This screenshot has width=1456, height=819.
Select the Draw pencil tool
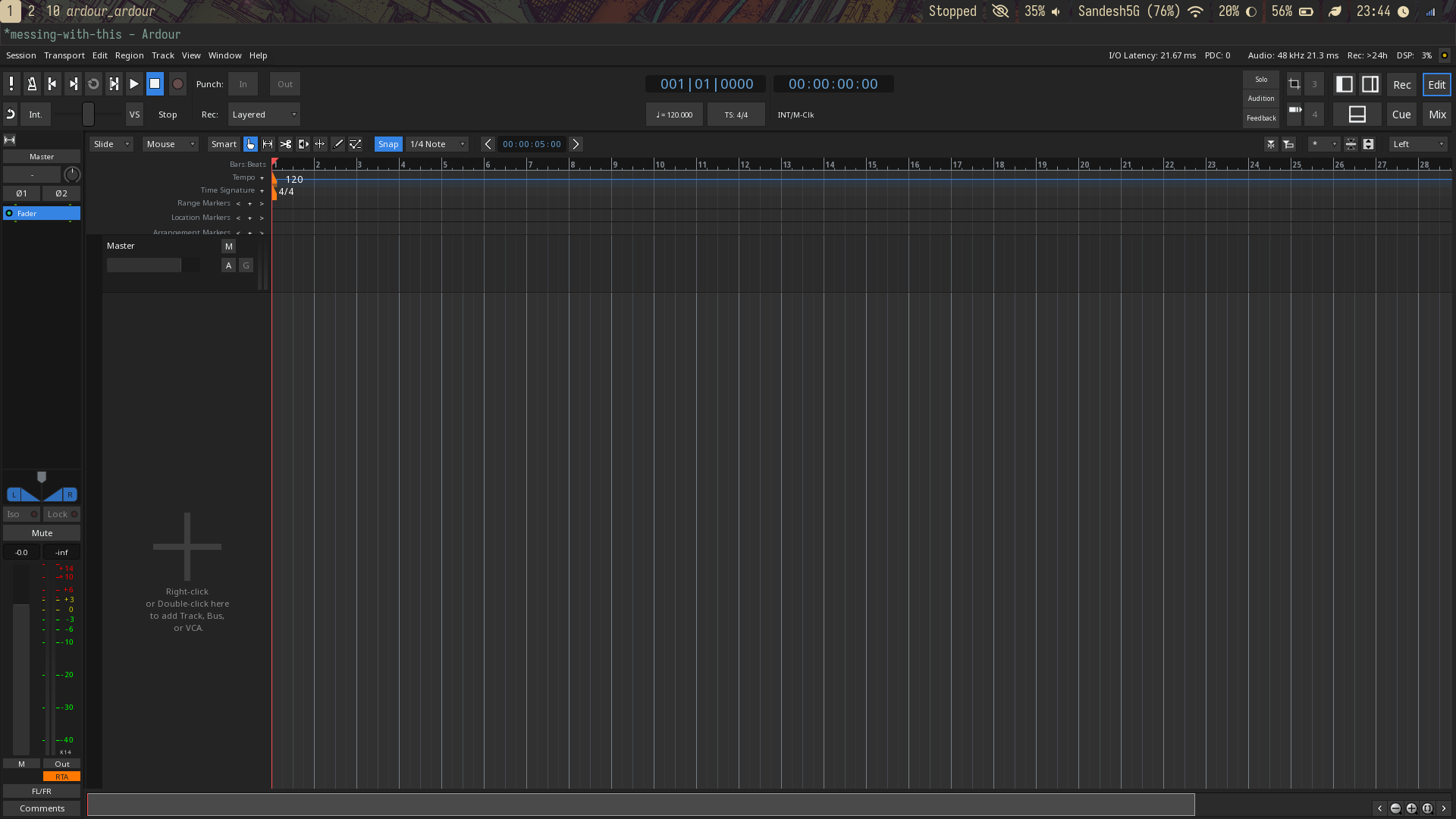338,144
